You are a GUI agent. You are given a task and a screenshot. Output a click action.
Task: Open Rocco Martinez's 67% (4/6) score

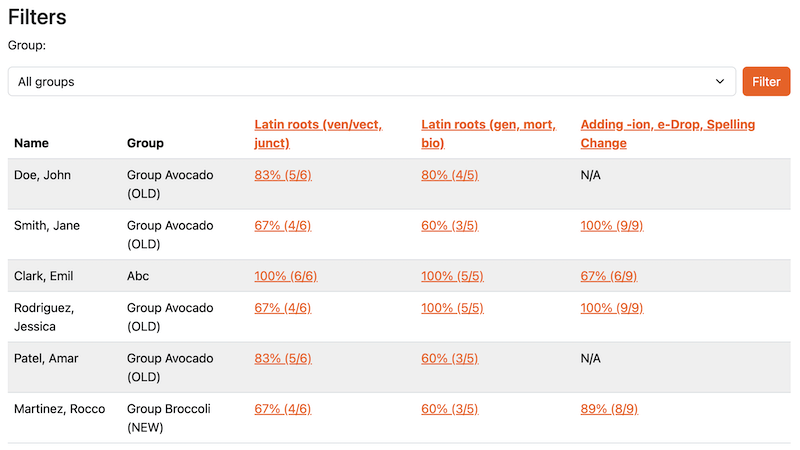pos(283,409)
